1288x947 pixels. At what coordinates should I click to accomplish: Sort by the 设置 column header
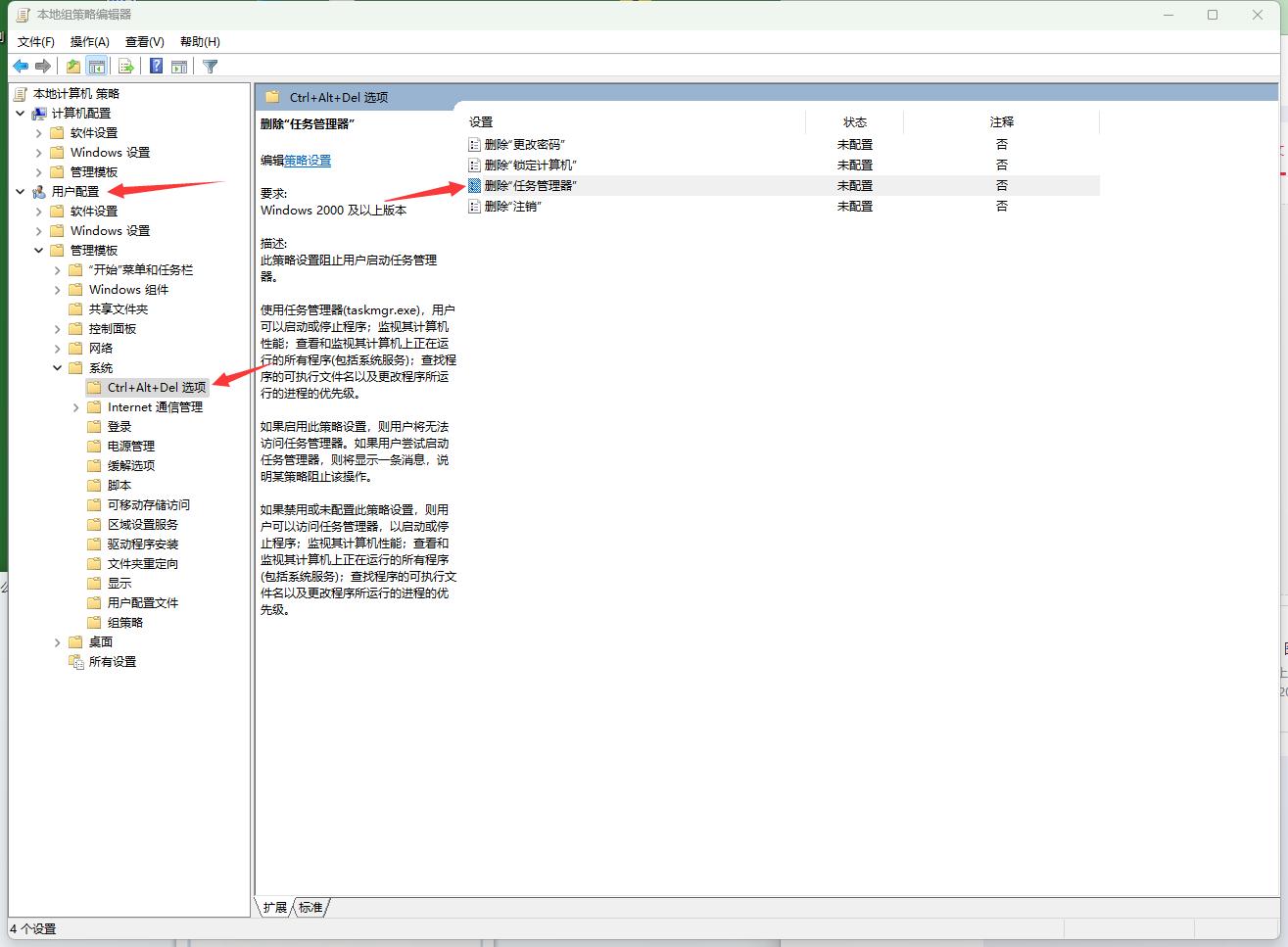[636, 122]
